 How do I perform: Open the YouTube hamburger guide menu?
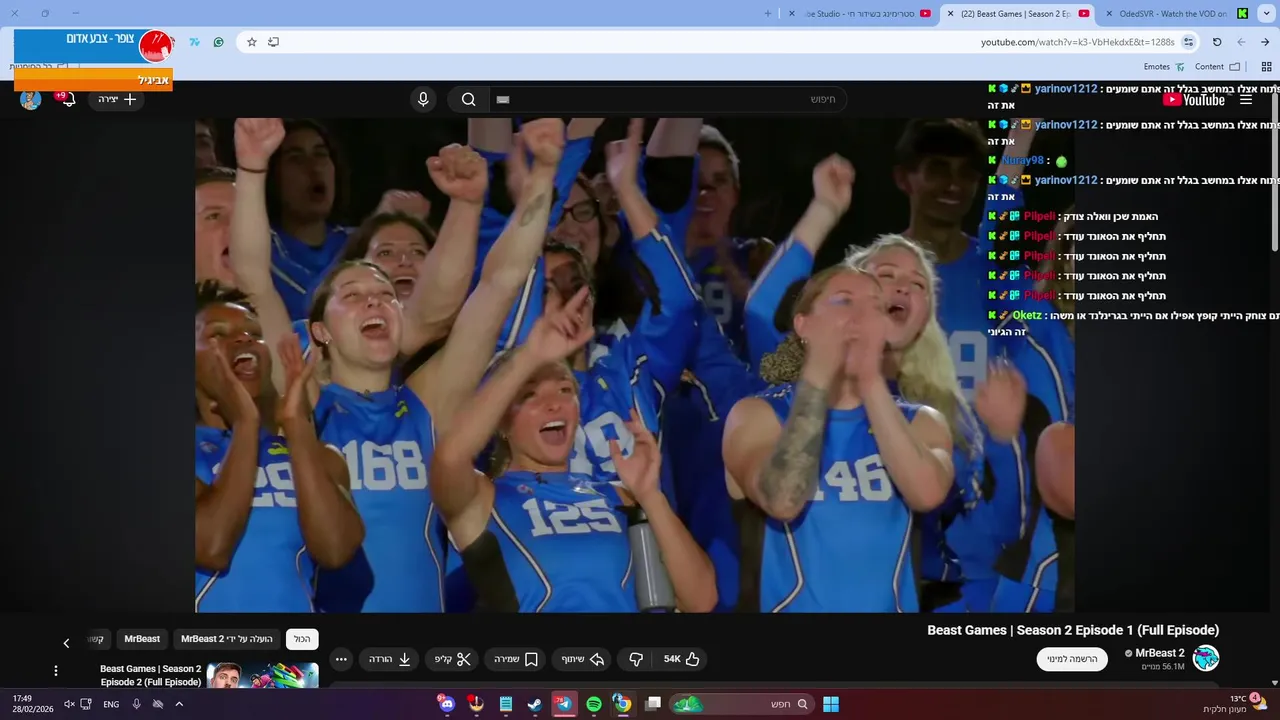click(x=1246, y=99)
